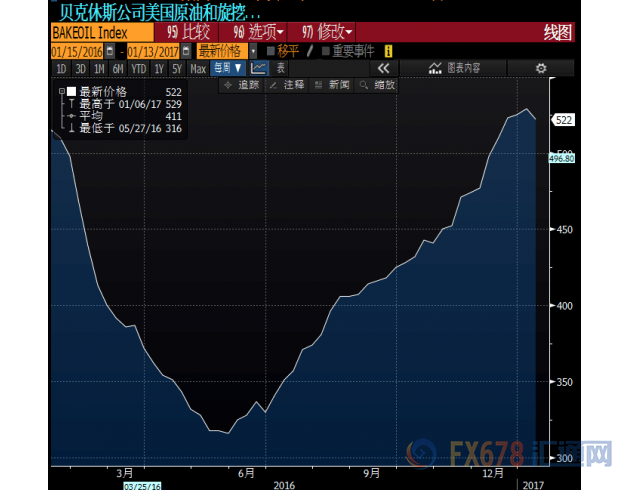The height and width of the screenshot is (490, 630).
Task: Open settings with the gear icon
Action: point(541,68)
